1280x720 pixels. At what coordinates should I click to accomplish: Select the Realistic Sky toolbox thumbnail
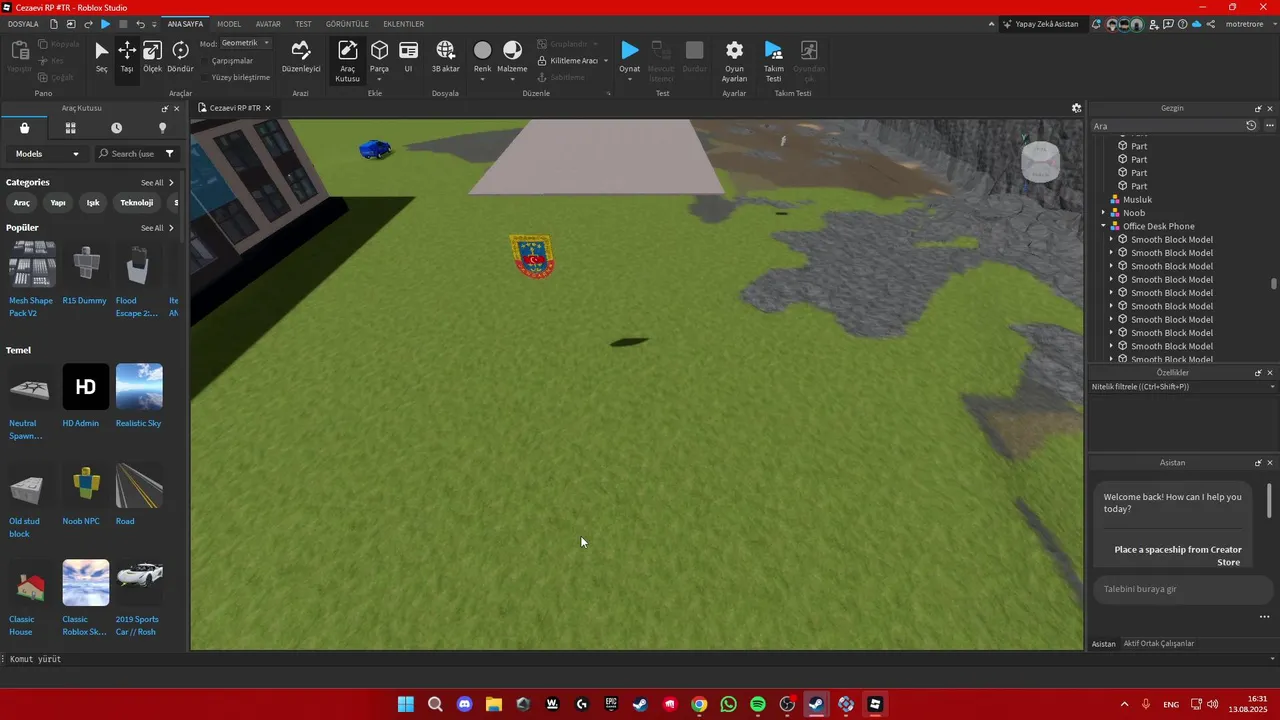click(x=139, y=387)
